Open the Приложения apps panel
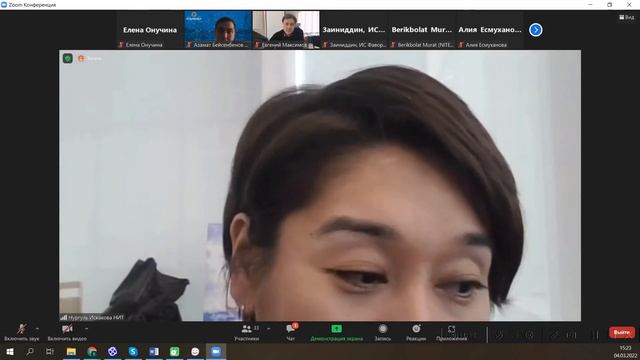Screen dimensions: 640x360 pyautogui.click(x=451, y=333)
